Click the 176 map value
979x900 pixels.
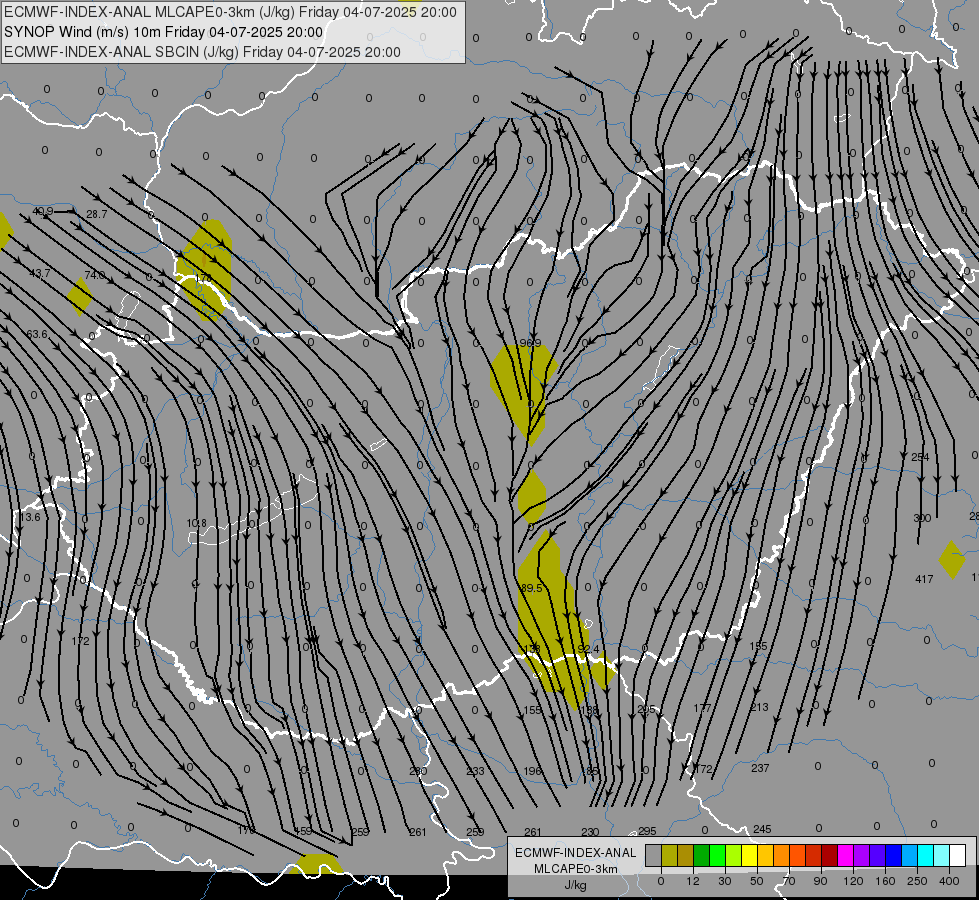point(247,830)
